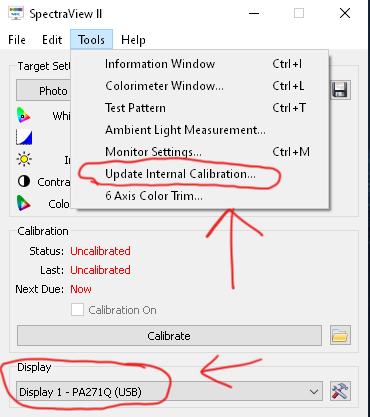Close the open Tools menu
The height and width of the screenshot is (417, 370).
[91, 40]
